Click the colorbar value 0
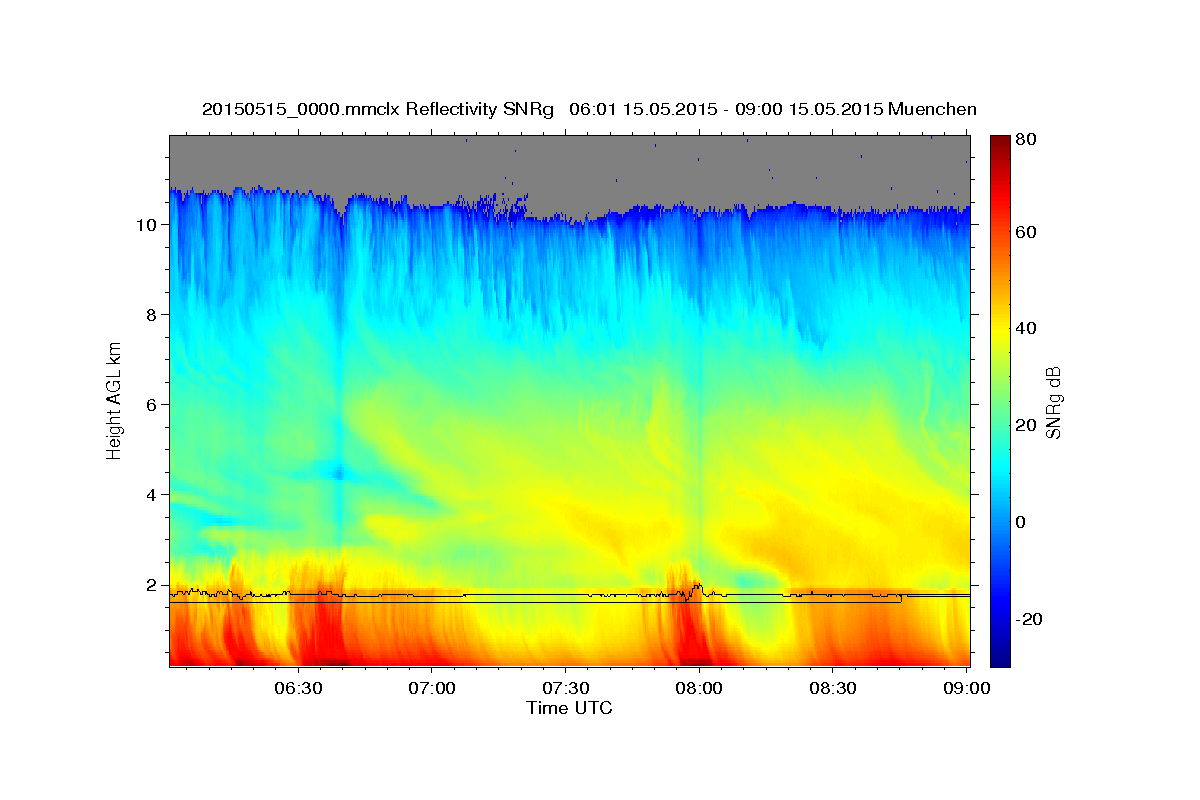This screenshot has width=1200, height=800. (x=1021, y=523)
